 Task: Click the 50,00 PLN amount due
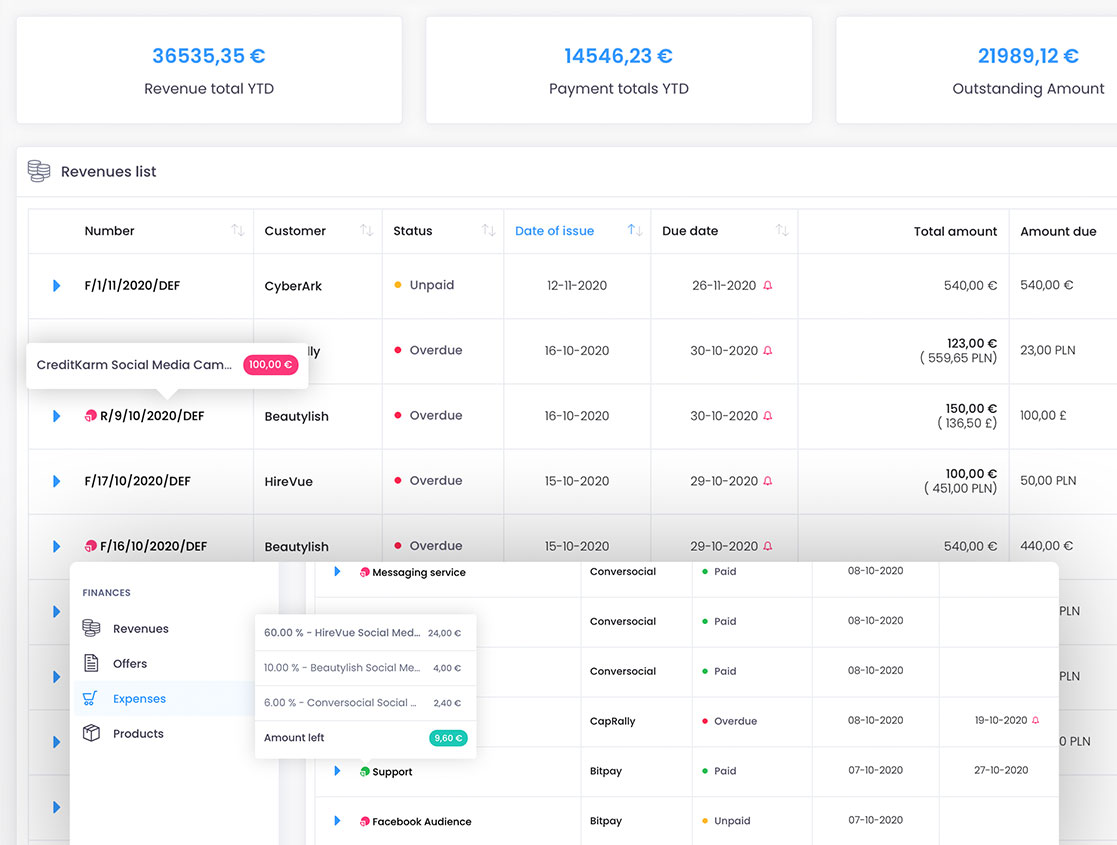click(x=1048, y=481)
